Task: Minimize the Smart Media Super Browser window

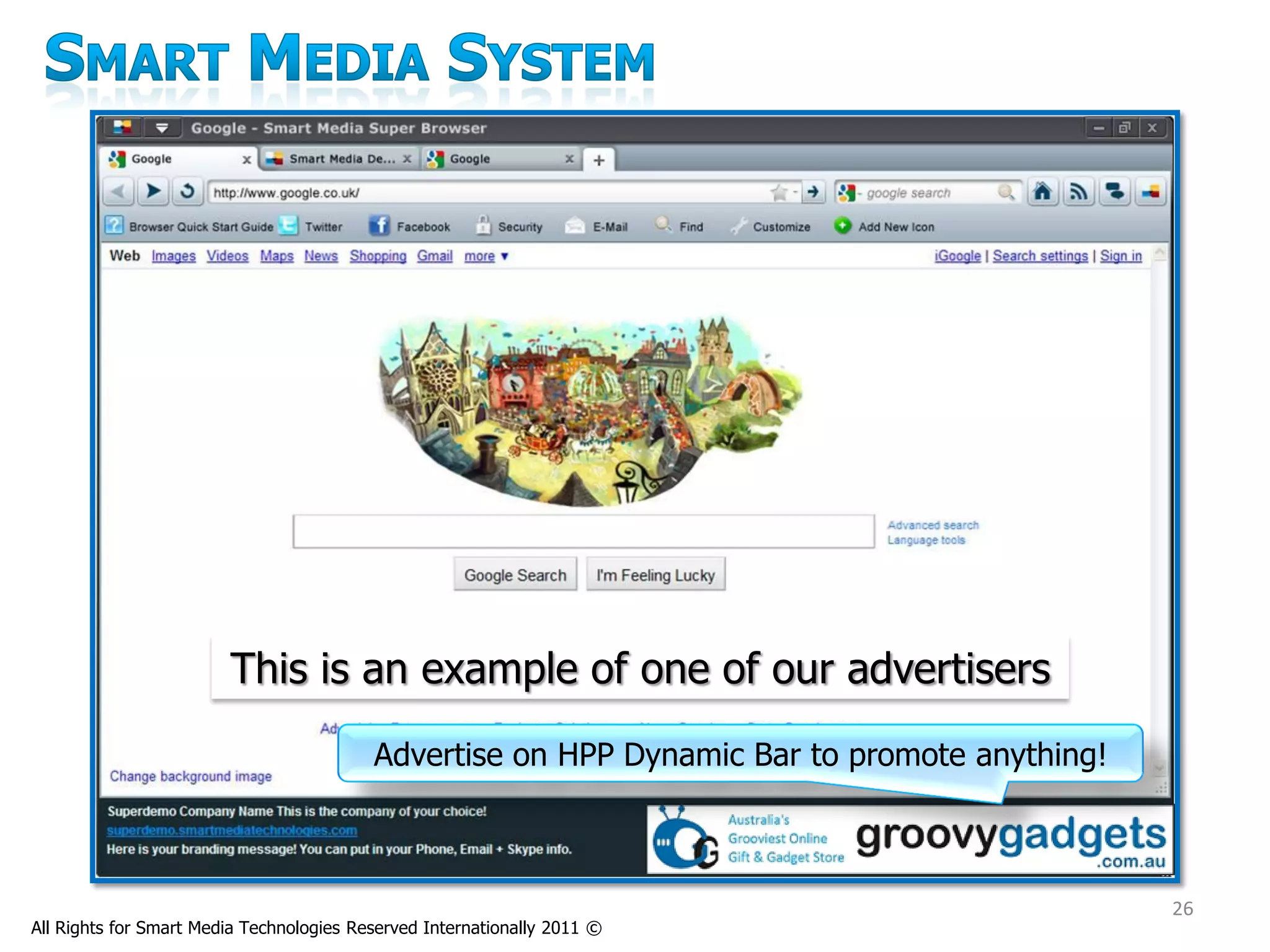Action: [x=1099, y=128]
